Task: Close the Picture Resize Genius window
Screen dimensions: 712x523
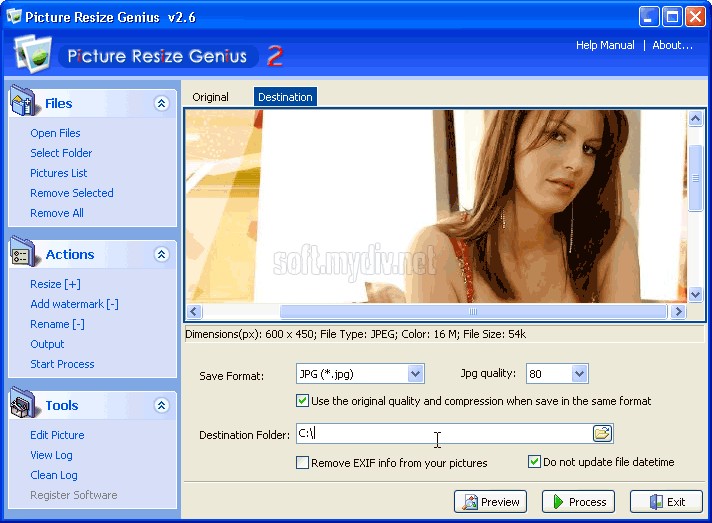Action: 695,17
